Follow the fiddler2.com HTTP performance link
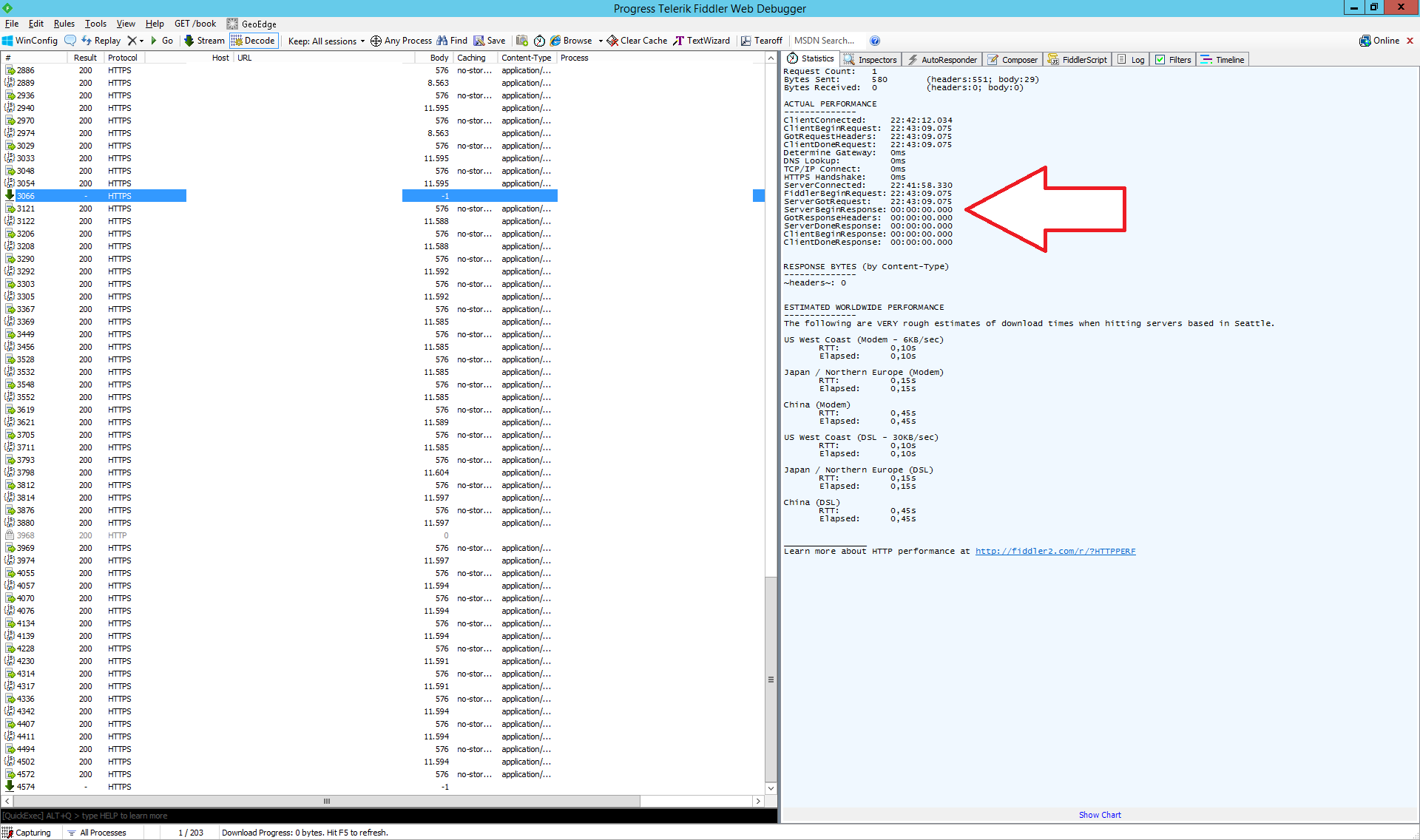Screen dimensions: 1420x840 [x=1055, y=550]
